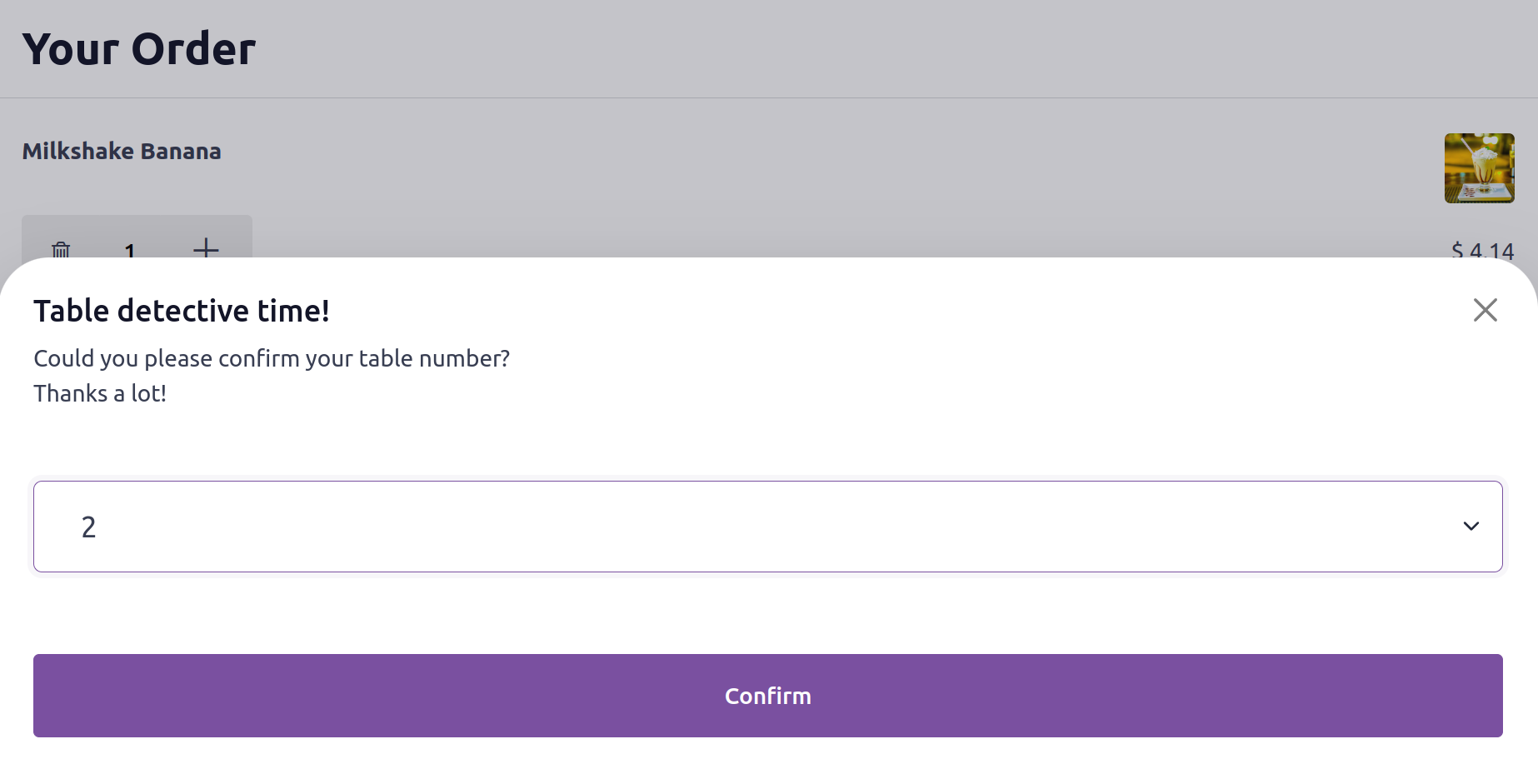Click the confirm your table number prompt text
This screenshot has height=784, width=1538.
[x=272, y=358]
